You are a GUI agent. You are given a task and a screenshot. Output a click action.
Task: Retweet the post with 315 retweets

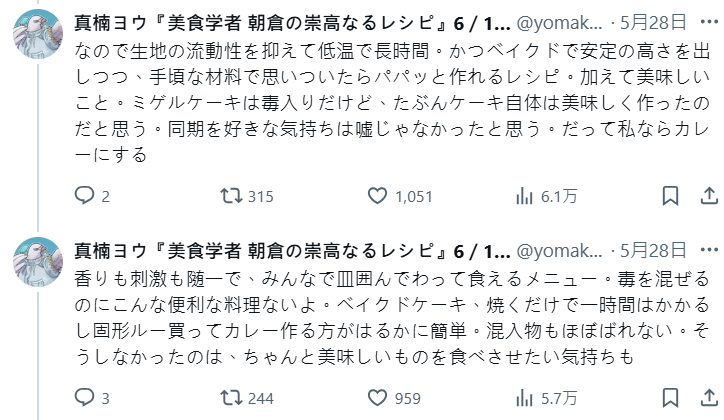(x=230, y=197)
